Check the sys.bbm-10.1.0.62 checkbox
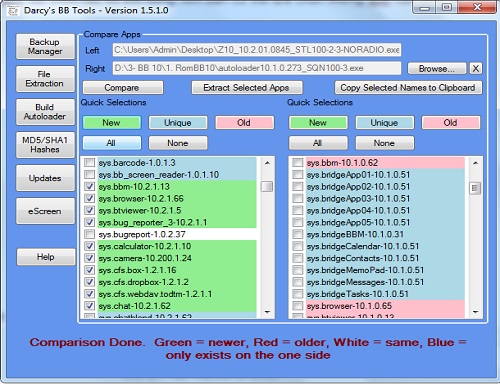 pos(297,163)
